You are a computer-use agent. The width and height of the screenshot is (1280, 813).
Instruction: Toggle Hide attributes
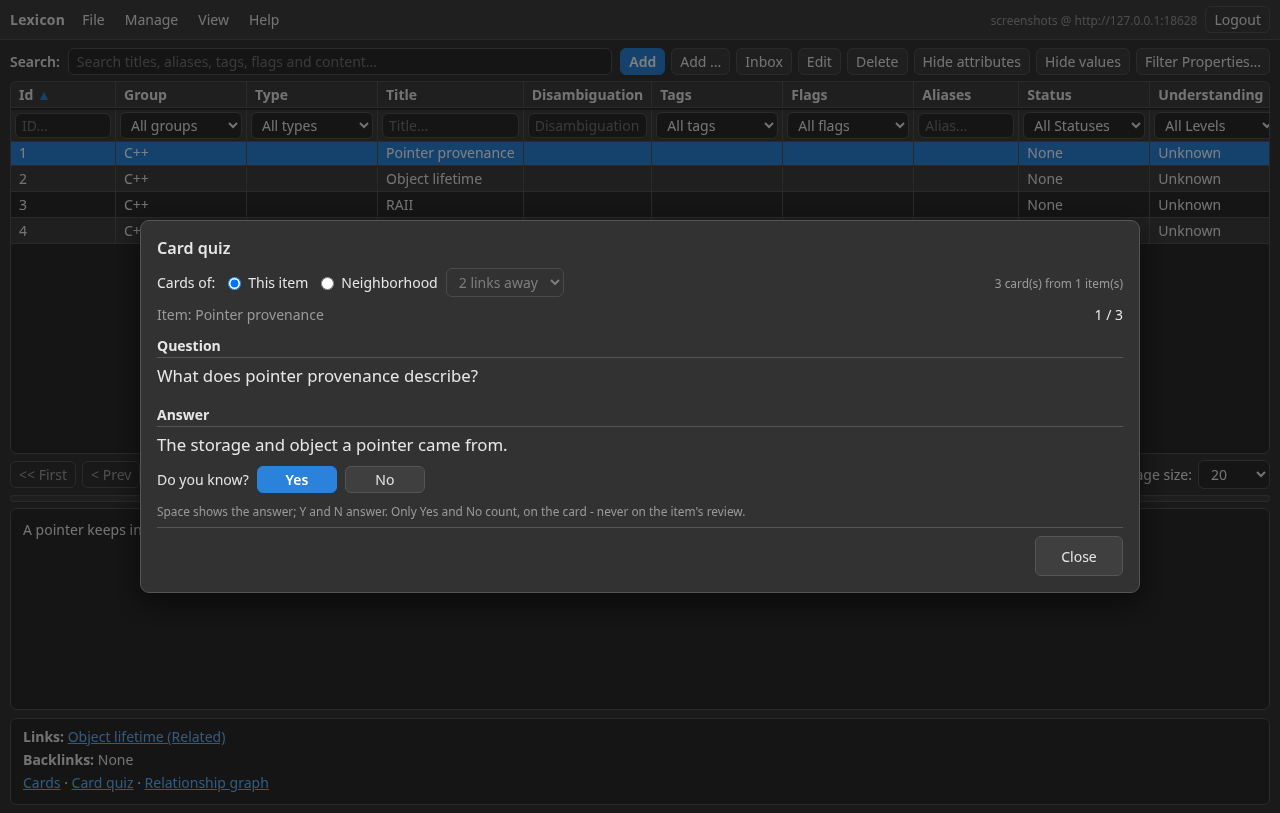971,62
